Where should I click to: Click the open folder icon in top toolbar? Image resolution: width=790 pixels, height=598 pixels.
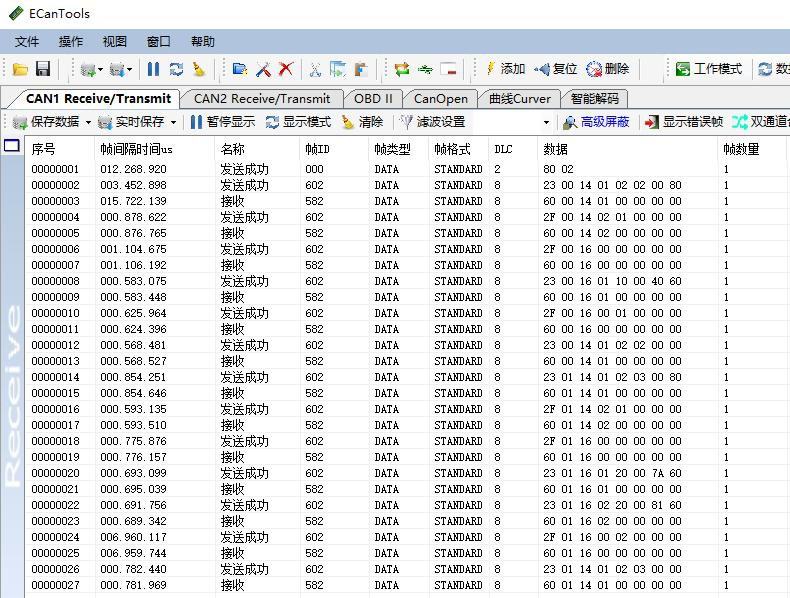click(20, 69)
